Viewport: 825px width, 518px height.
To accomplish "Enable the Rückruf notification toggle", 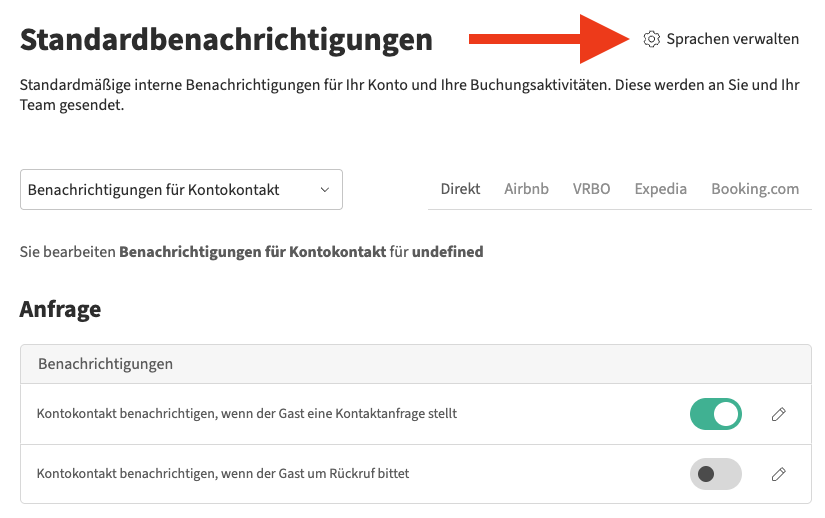I will tap(716, 474).
